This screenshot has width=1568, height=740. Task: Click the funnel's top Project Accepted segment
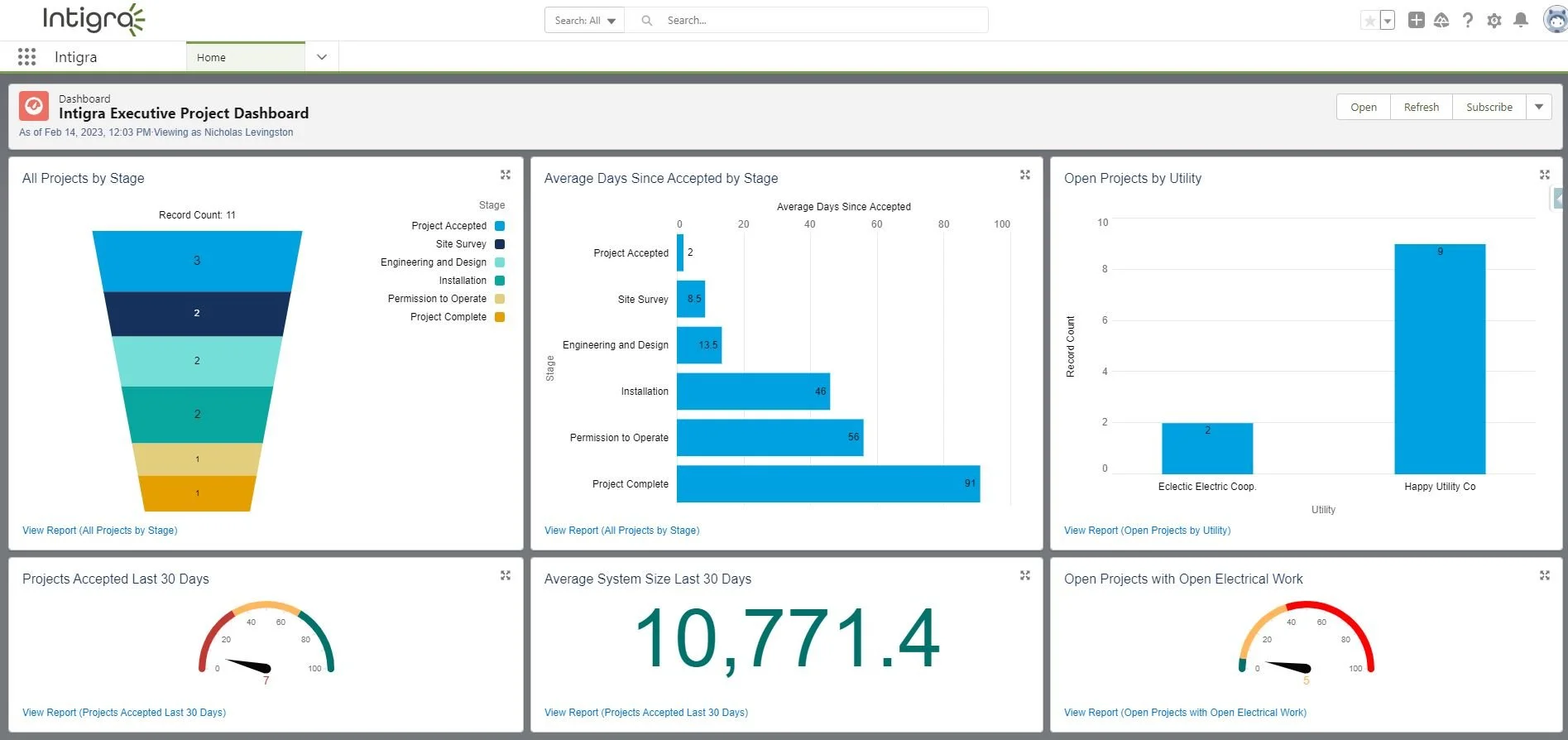point(197,261)
